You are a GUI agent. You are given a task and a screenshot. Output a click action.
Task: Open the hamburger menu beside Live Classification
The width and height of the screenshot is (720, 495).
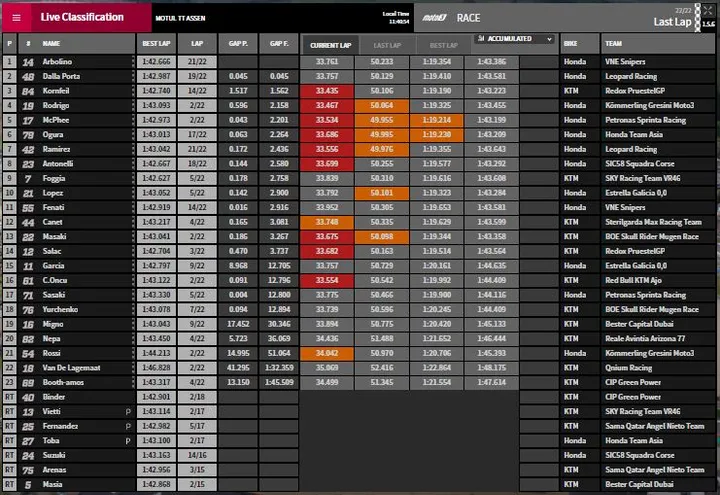(17, 18)
